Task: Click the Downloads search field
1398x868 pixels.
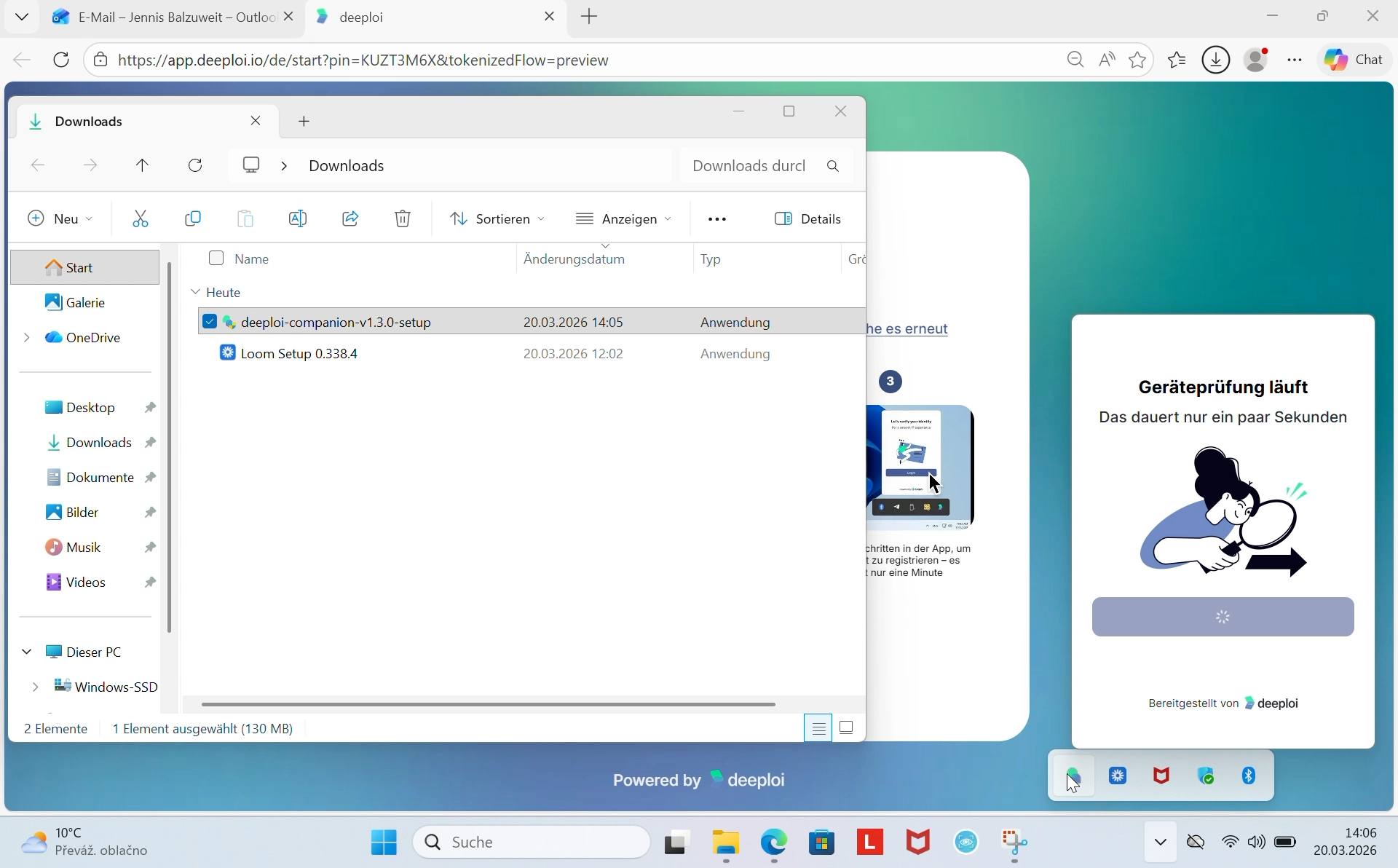Action: (x=767, y=166)
